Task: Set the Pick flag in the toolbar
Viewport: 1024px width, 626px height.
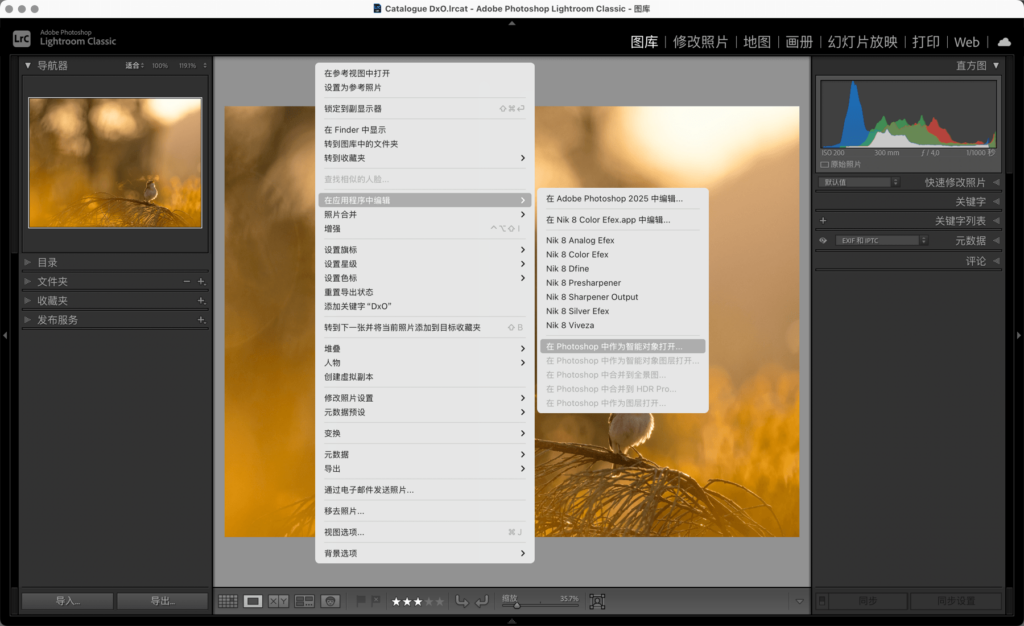Action: (360, 601)
